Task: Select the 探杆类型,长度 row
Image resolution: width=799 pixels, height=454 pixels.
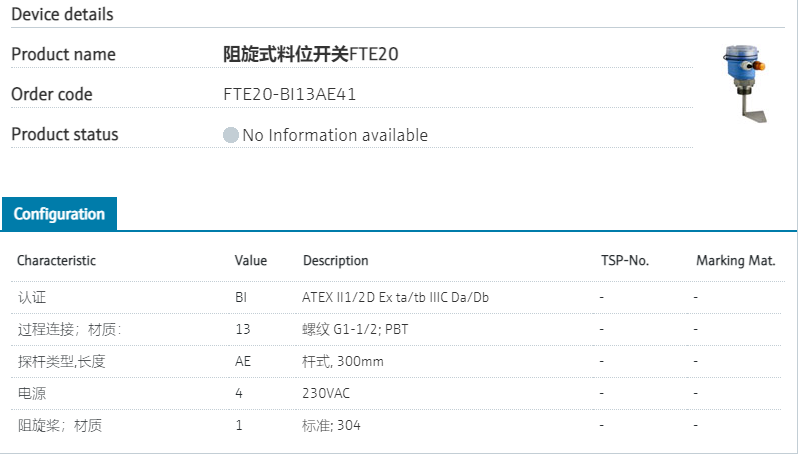Action: tap(62, 361)
